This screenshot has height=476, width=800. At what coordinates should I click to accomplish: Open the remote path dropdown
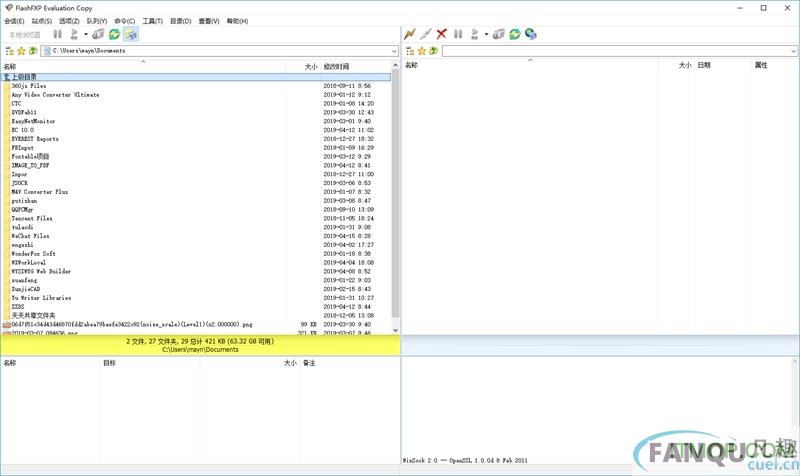coord(793,51)
